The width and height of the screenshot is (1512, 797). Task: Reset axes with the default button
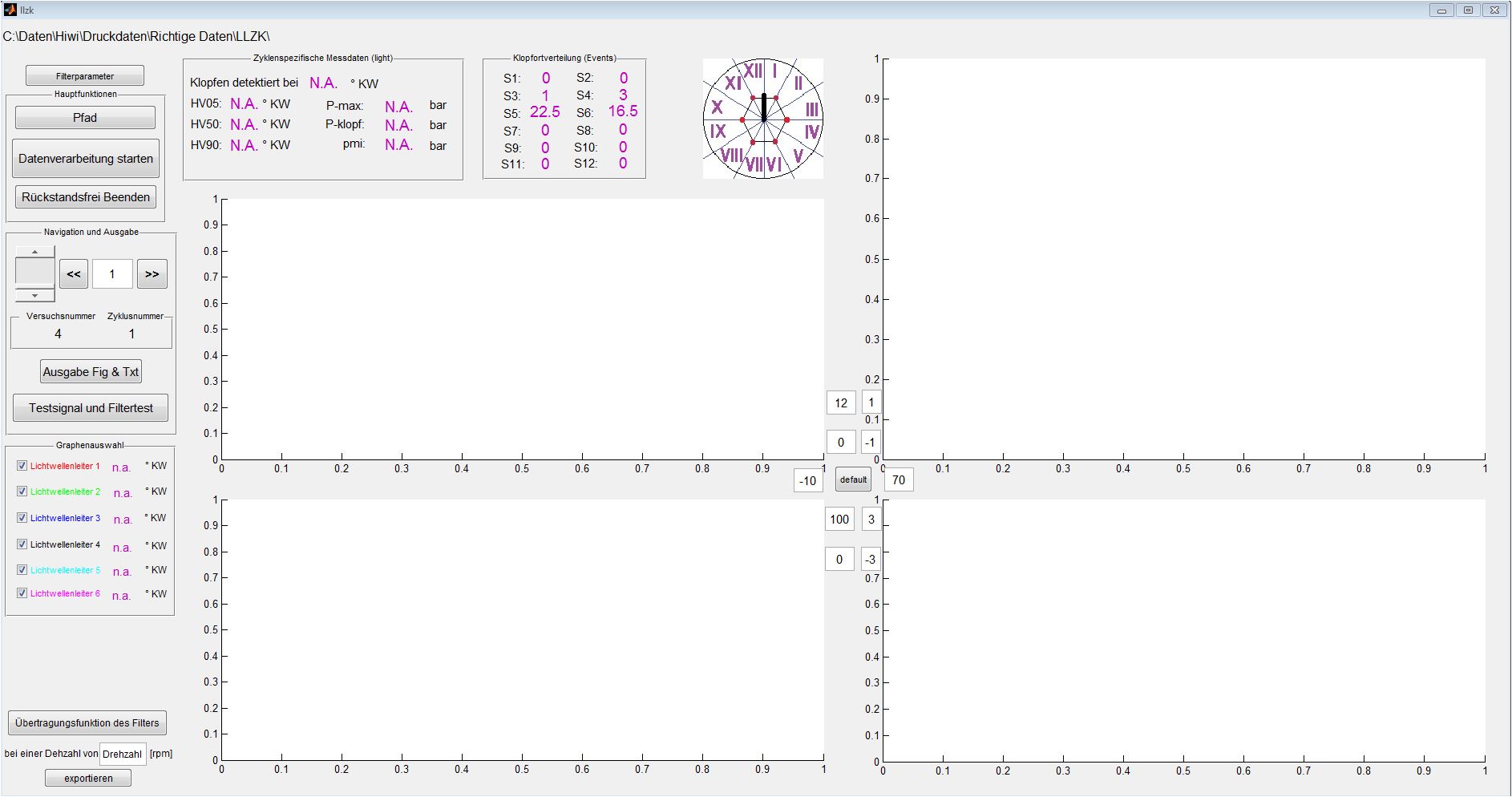[x=853, y=479]
